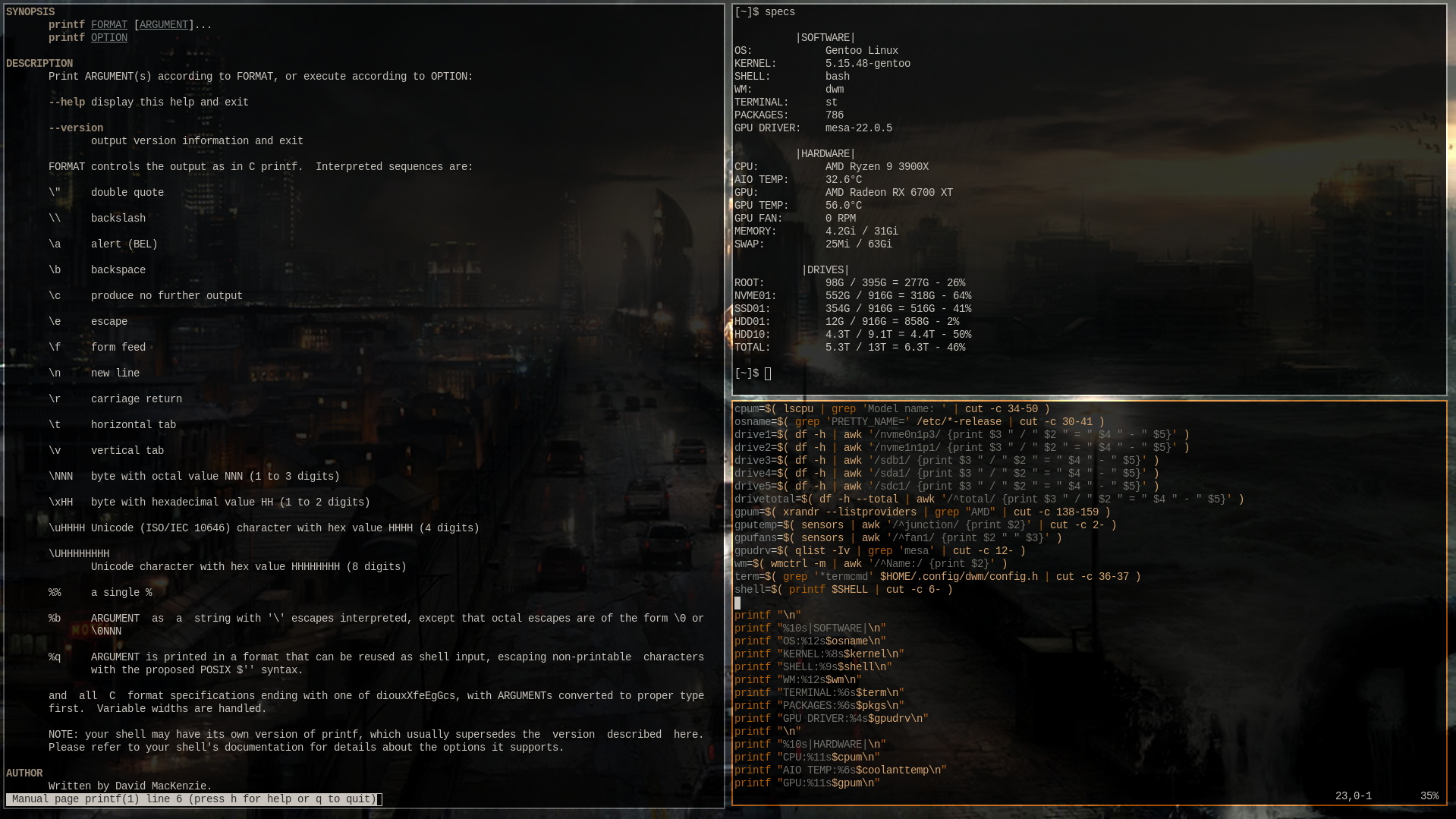The width and height of the screenshot is (1456, 819).
Task: Click the ROOT drive usage line
Action: coord(850,283)
